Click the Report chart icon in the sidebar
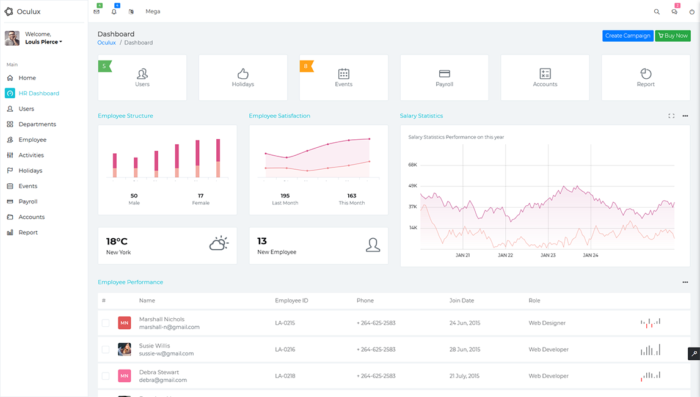This screenshot has height=397, width=700. click(10, 232)
